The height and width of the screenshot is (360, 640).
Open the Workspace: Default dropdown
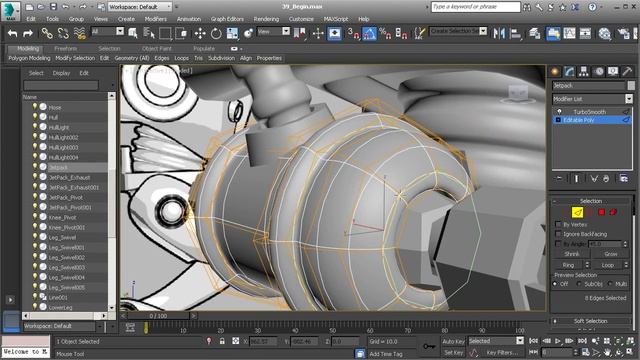point(140,7)
